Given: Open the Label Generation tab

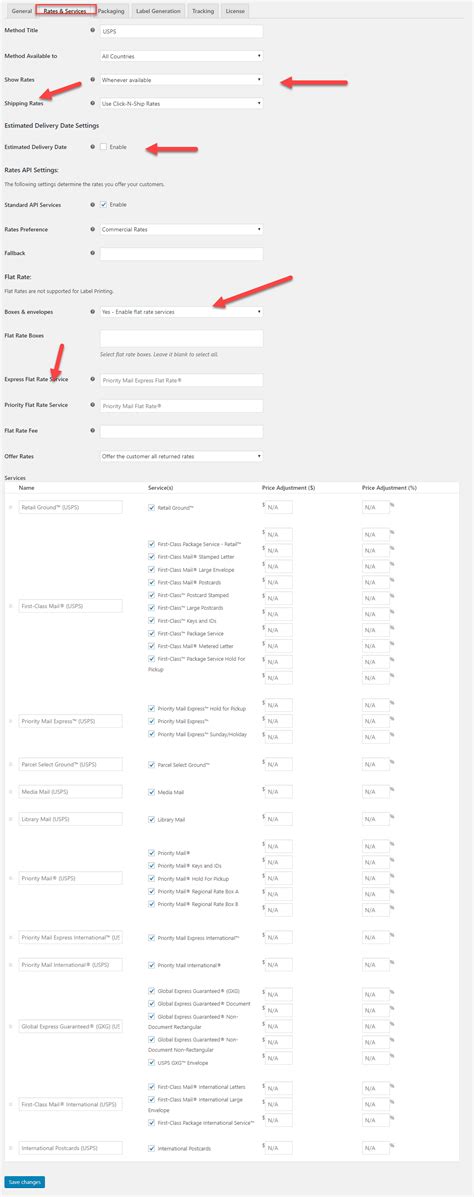Looking at the screenshot, I should click(x=158, y=11).
